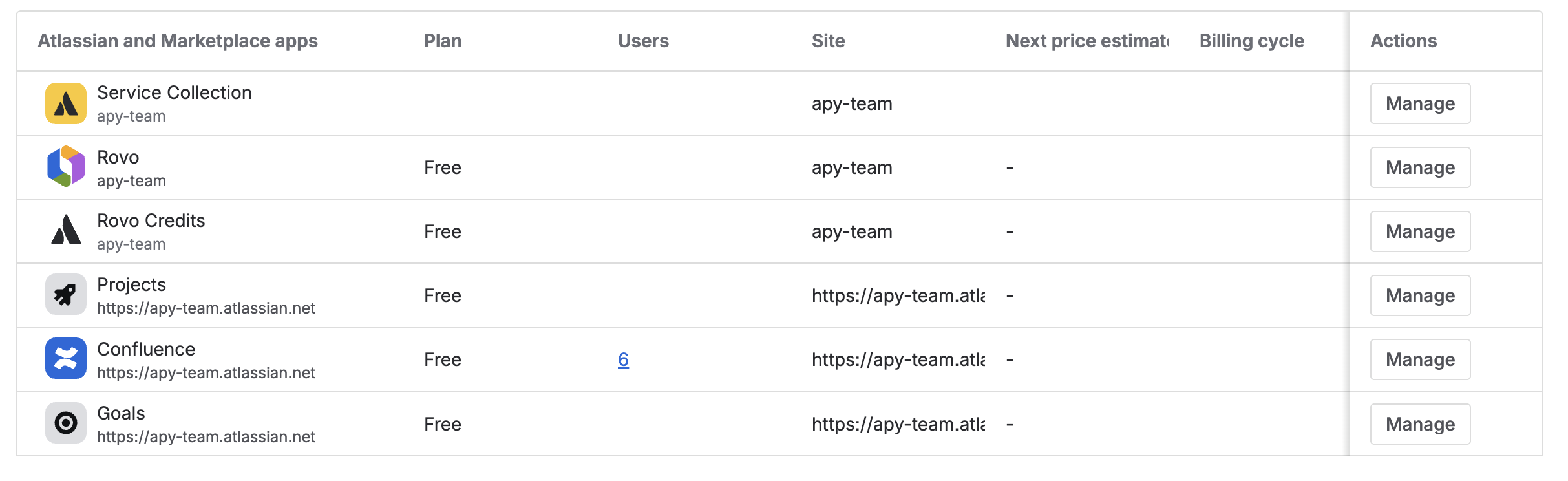Select the Service Collection app name
1568x481 pixels.
tap(175, 92)
